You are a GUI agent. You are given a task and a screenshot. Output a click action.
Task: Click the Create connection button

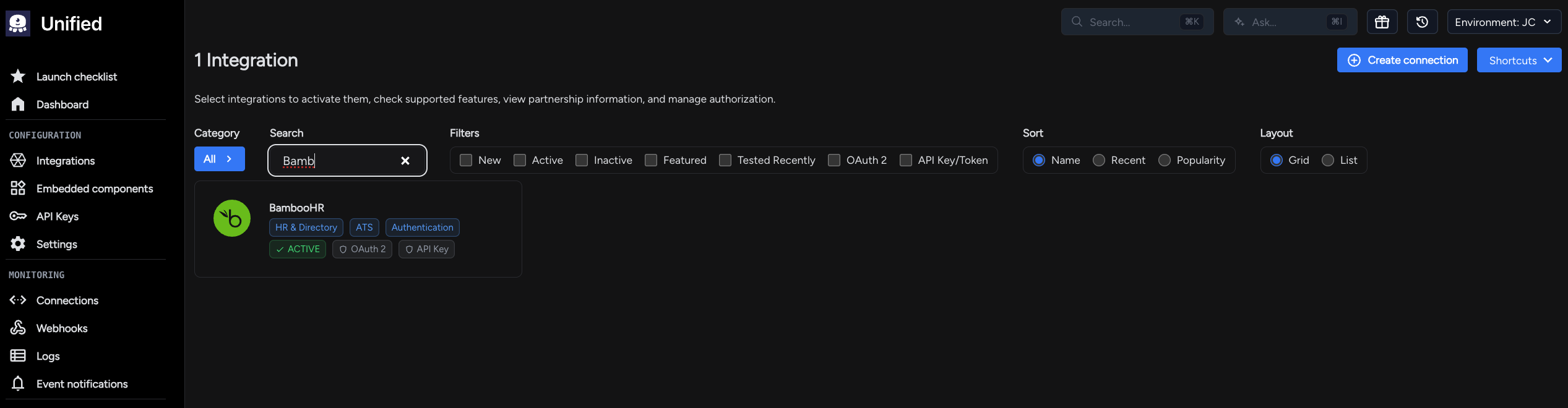click(x=1402, y=60)
